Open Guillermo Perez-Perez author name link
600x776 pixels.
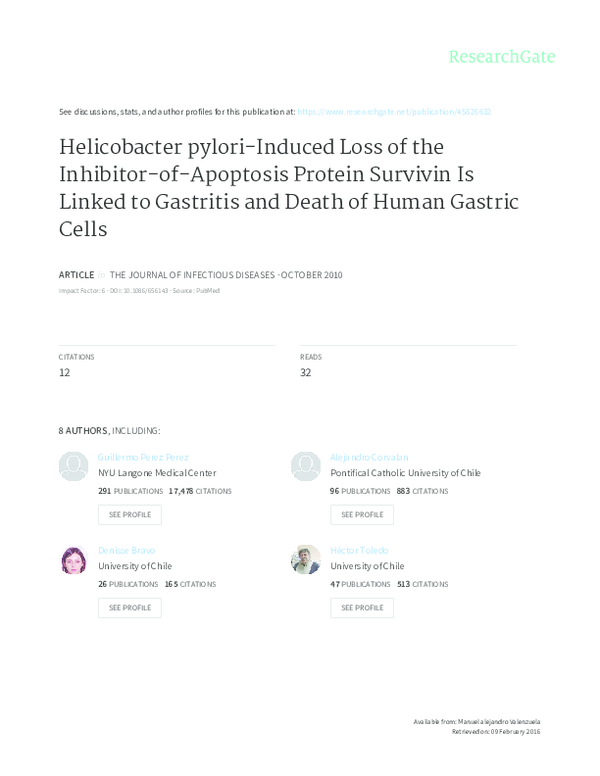click(143, 457)
